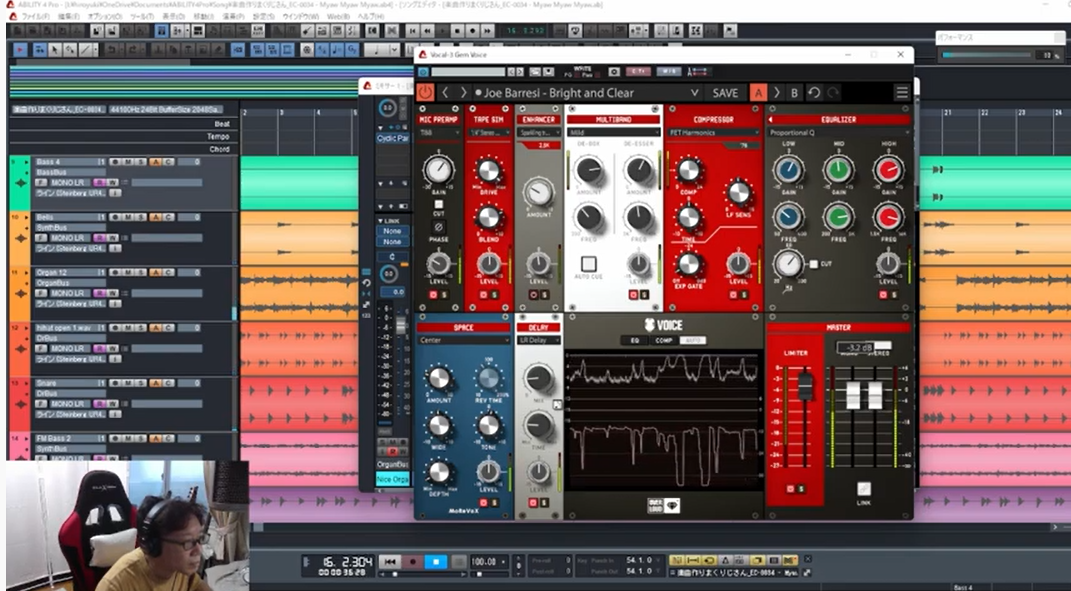Load the previous Gem Voice preset
The height and width of the screenshot is (591, 1071).
coord(445,93)
